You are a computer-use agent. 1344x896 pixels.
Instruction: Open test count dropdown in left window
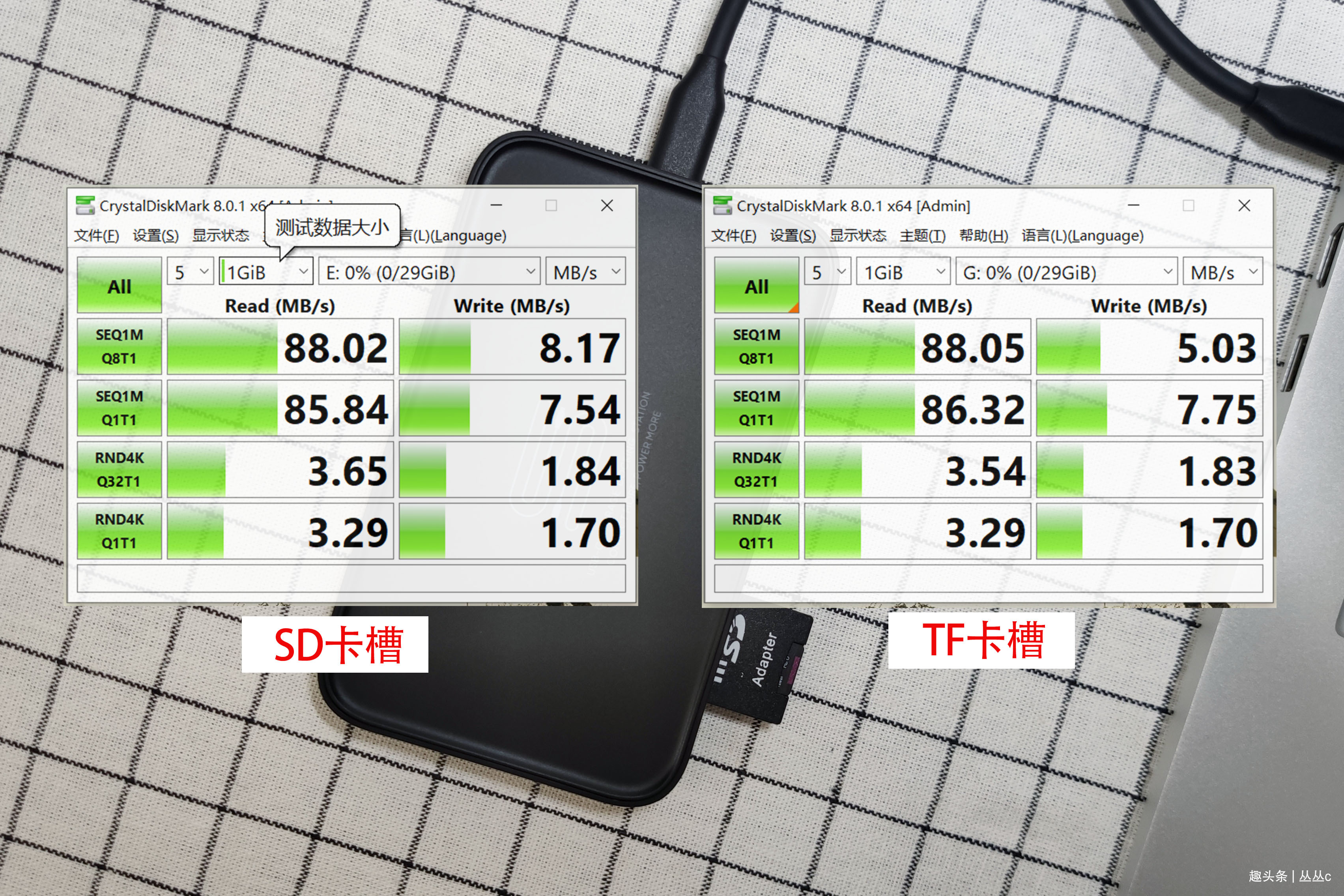click(x=190, y=271)
